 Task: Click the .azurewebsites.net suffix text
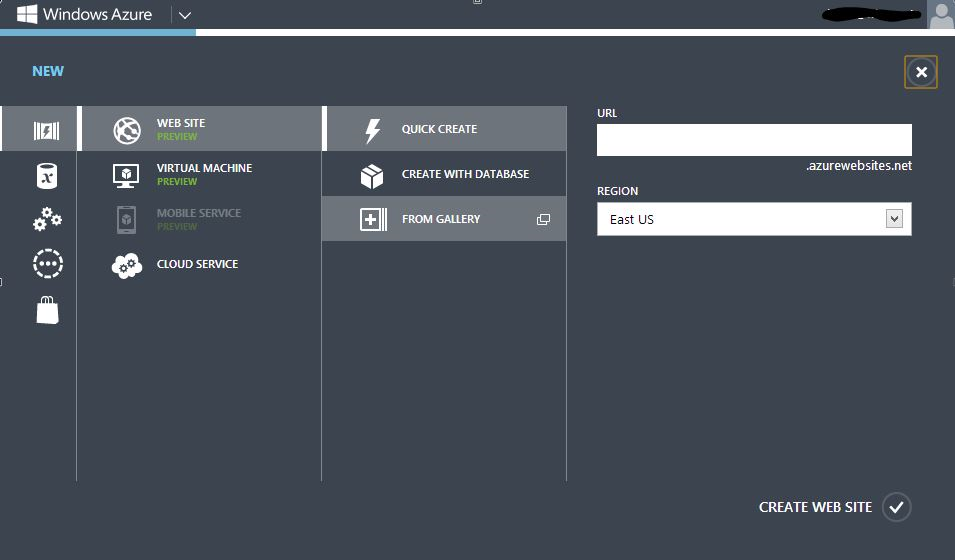tap(859, 166)
